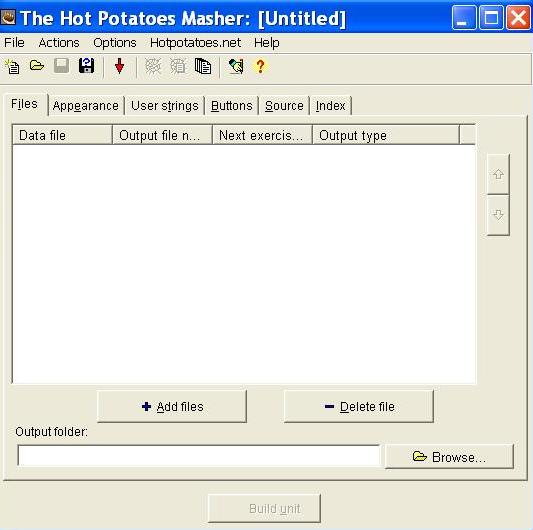Click the second grayed page export icon
The image size is (533, 530).
pos(177,66)
